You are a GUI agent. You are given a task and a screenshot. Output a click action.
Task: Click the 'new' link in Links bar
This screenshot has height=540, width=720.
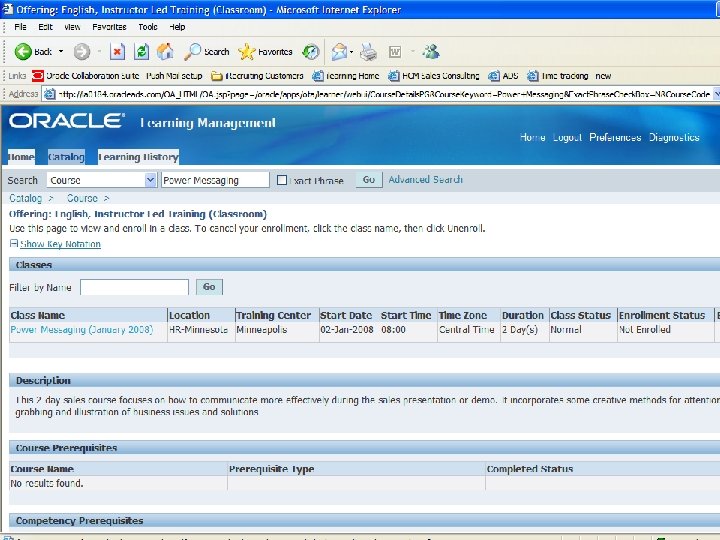pyautogui.click(x=603, y=76)
